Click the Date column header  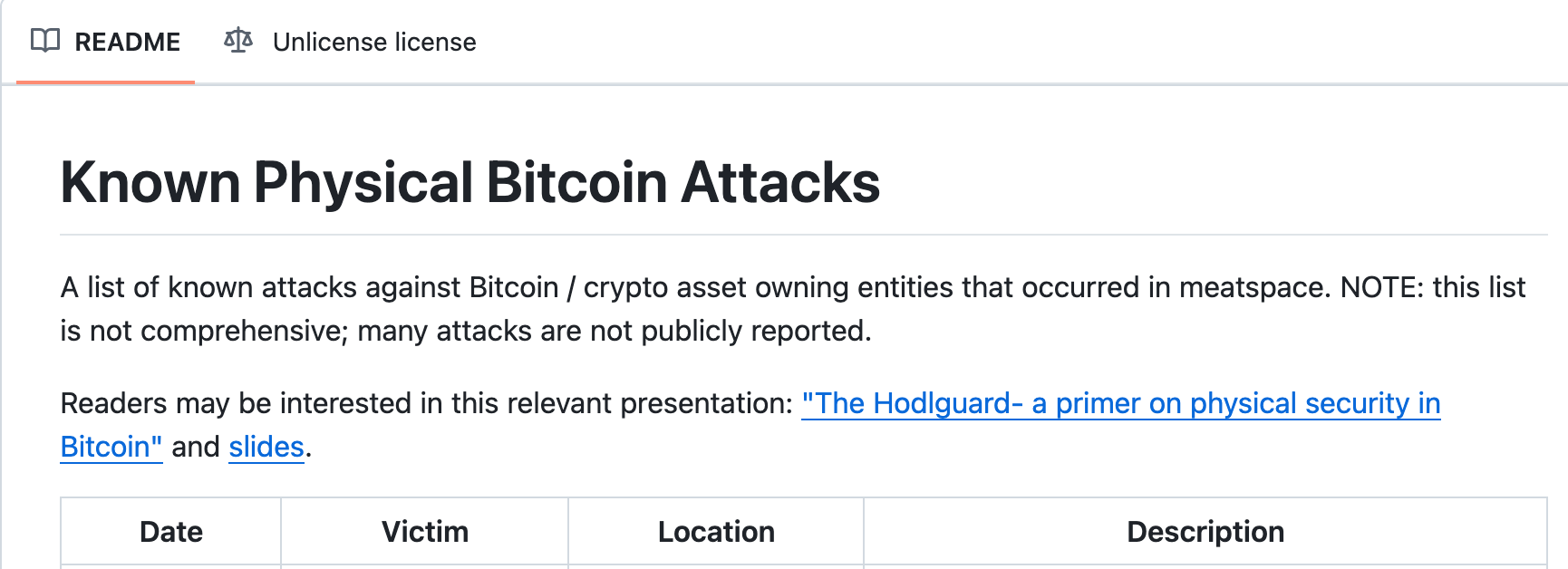tap(171, 532)
